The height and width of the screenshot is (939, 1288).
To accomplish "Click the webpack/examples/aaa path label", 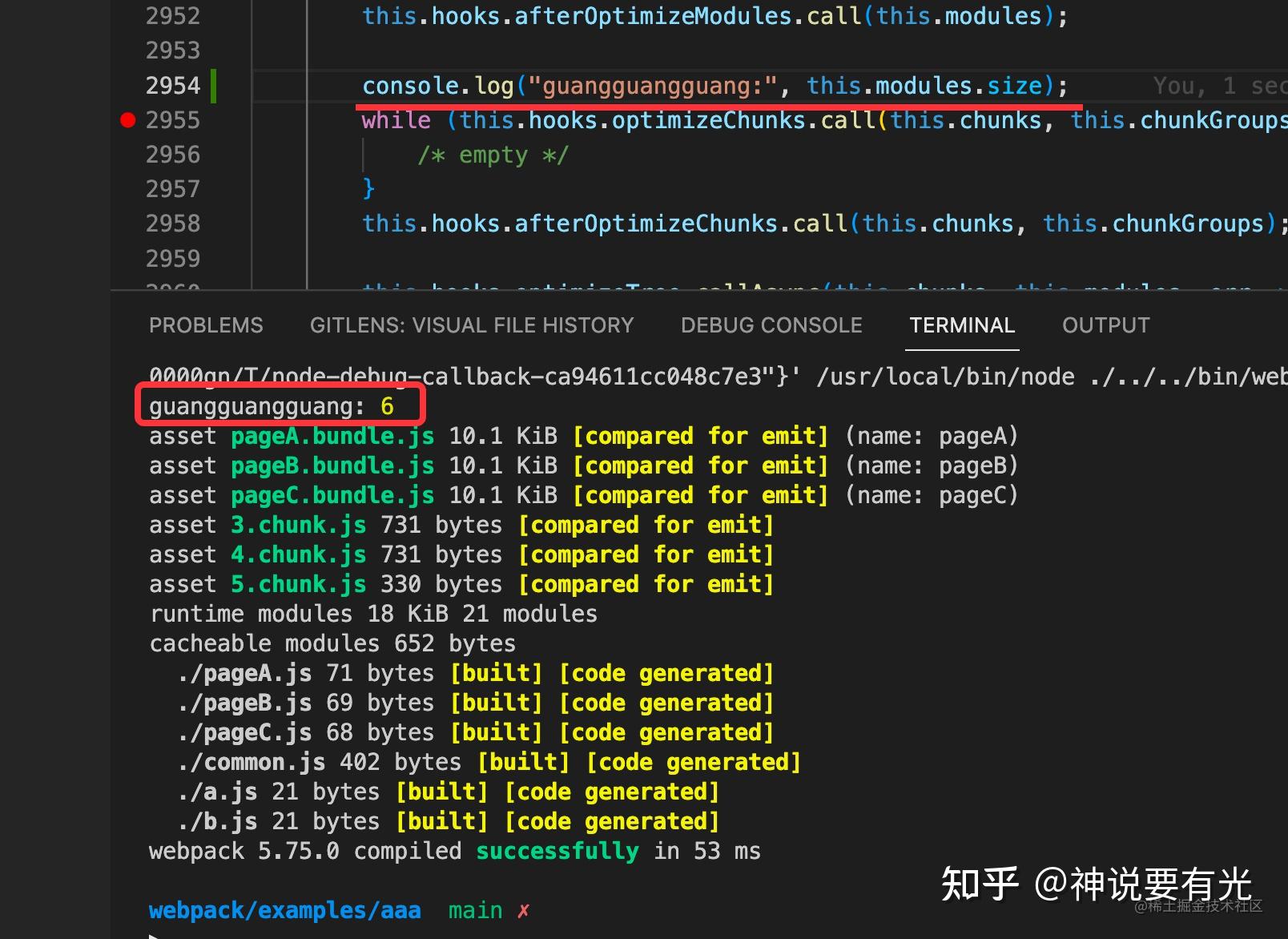I will [x=284, y=909].
